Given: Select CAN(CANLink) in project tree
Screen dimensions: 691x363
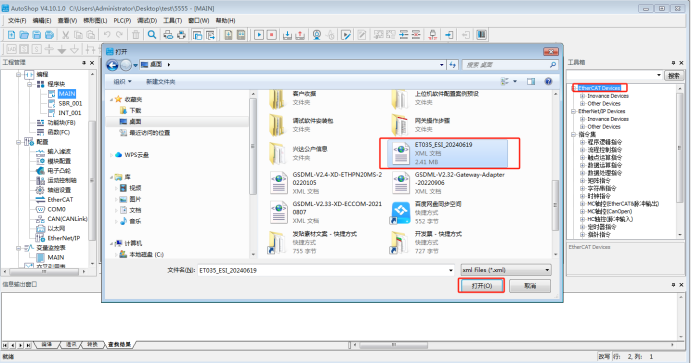Looking at the screenshot, I should 67,219.
